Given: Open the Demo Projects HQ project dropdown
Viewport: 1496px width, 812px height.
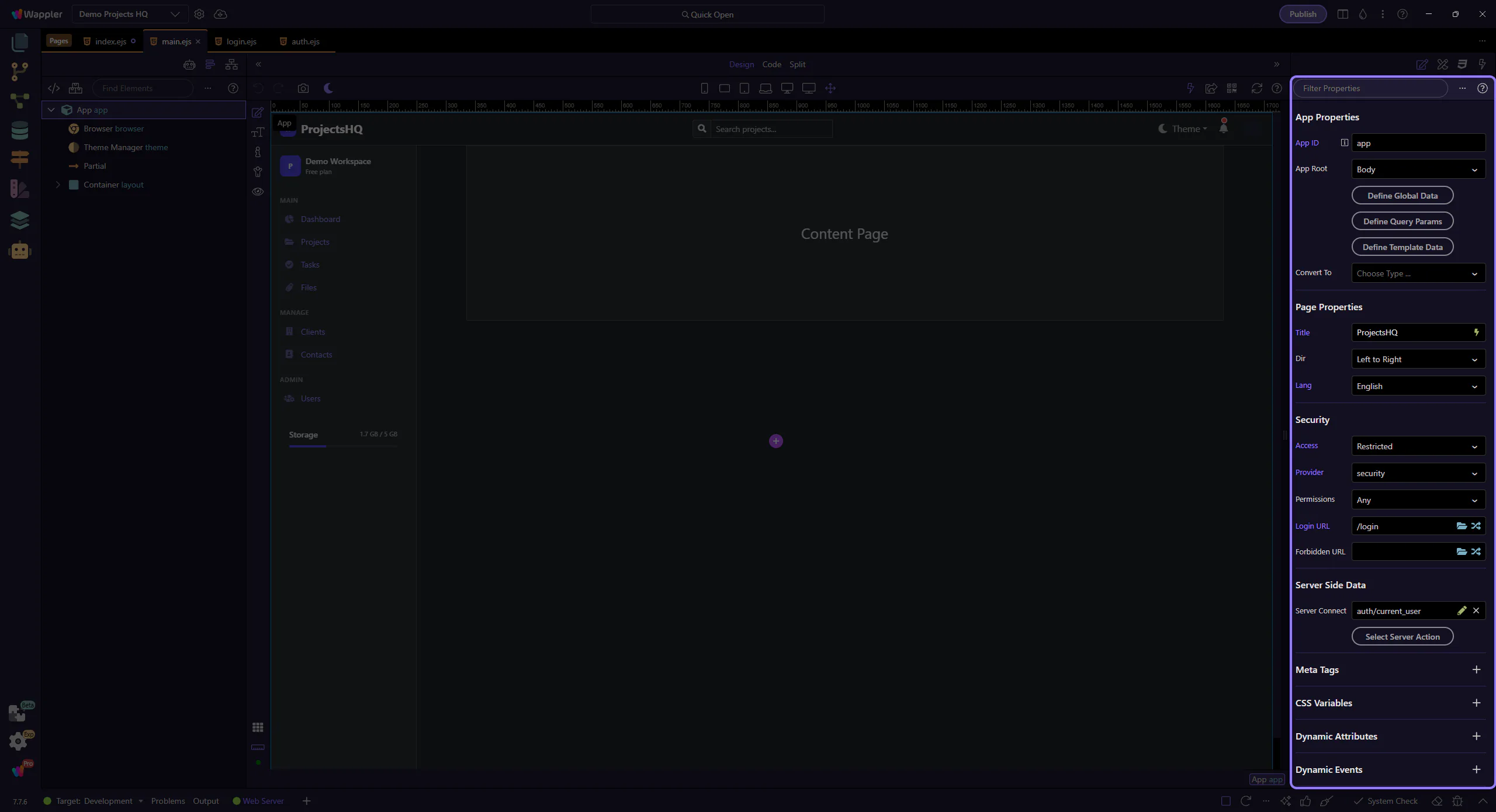Looking at the screenshot, I should pyautogui.click(x=129, y=14).
